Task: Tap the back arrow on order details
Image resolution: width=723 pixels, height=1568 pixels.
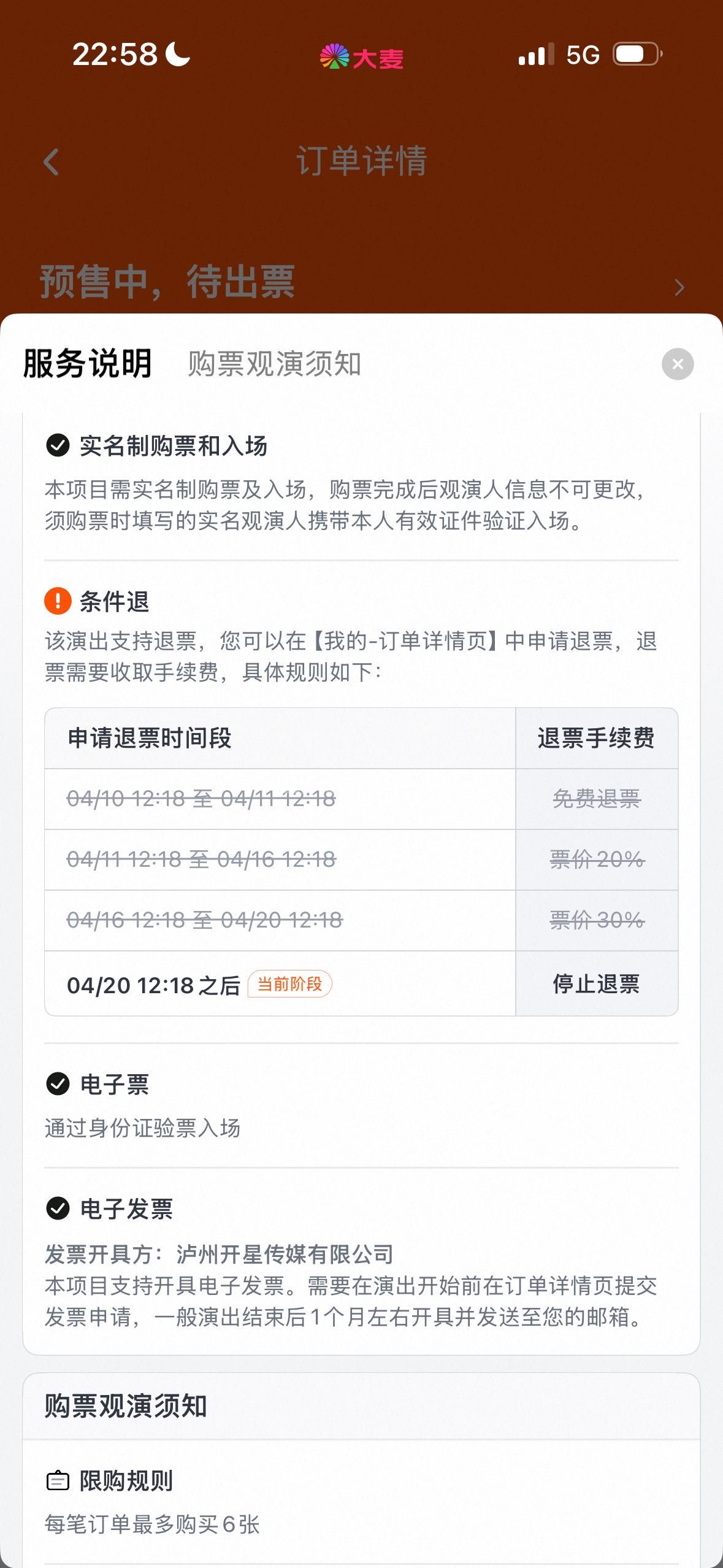Action: pos(52,162)
